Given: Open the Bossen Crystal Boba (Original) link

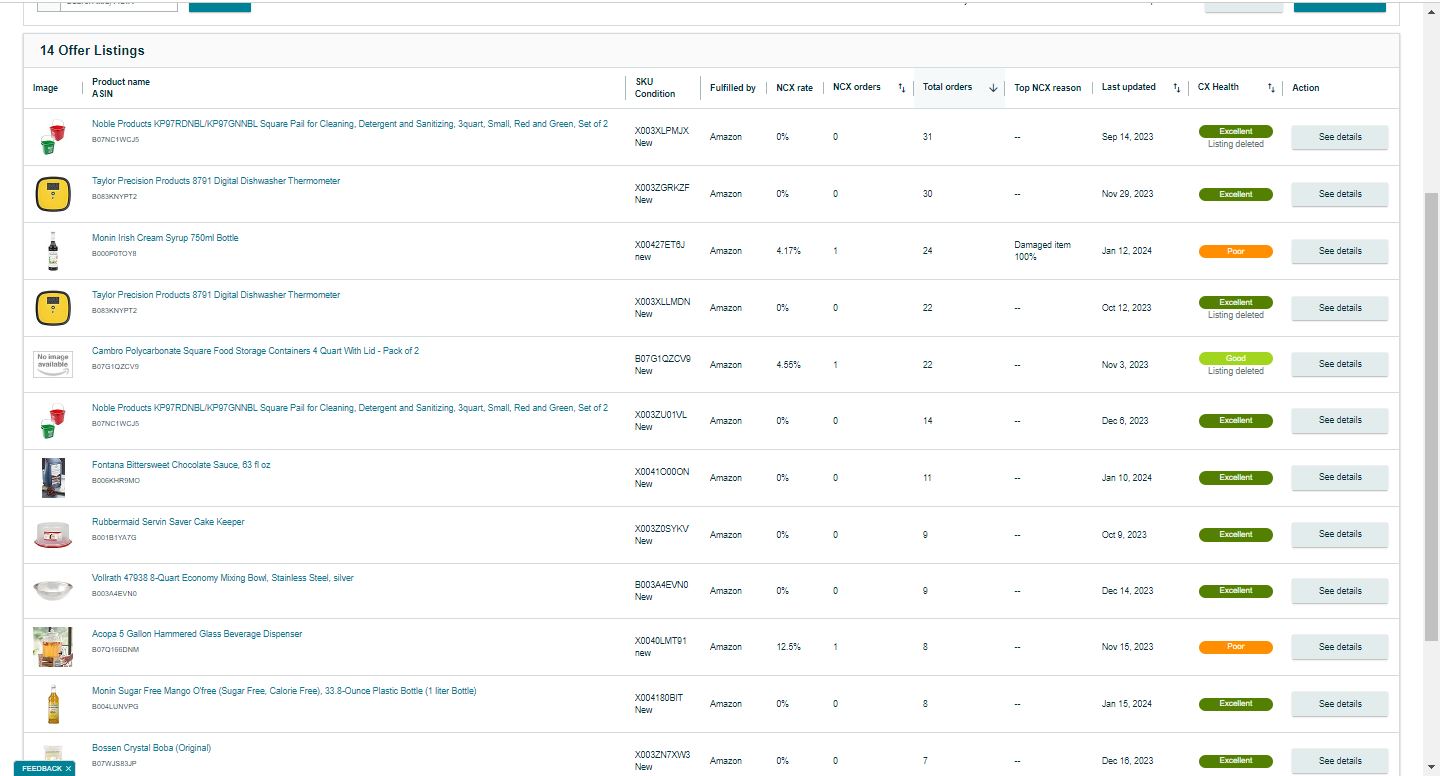Looking at the screenshot, I should [151, 748].
